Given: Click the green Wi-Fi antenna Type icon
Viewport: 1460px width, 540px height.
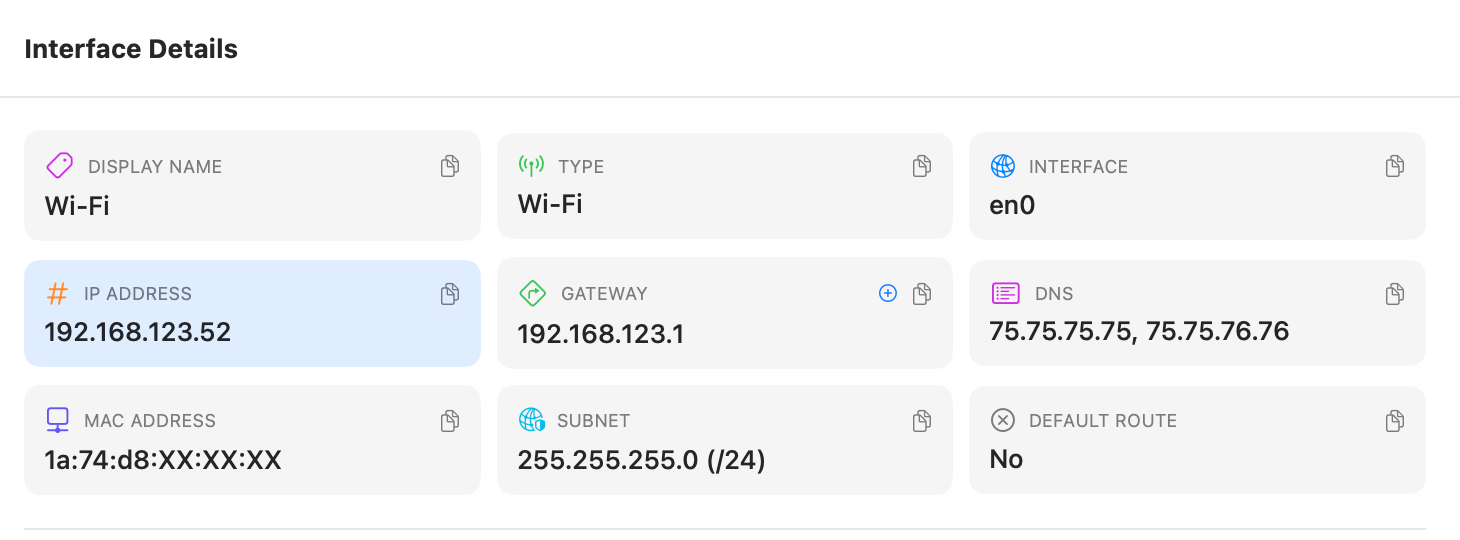Looking at the screenshot, I should coord(531,166).
